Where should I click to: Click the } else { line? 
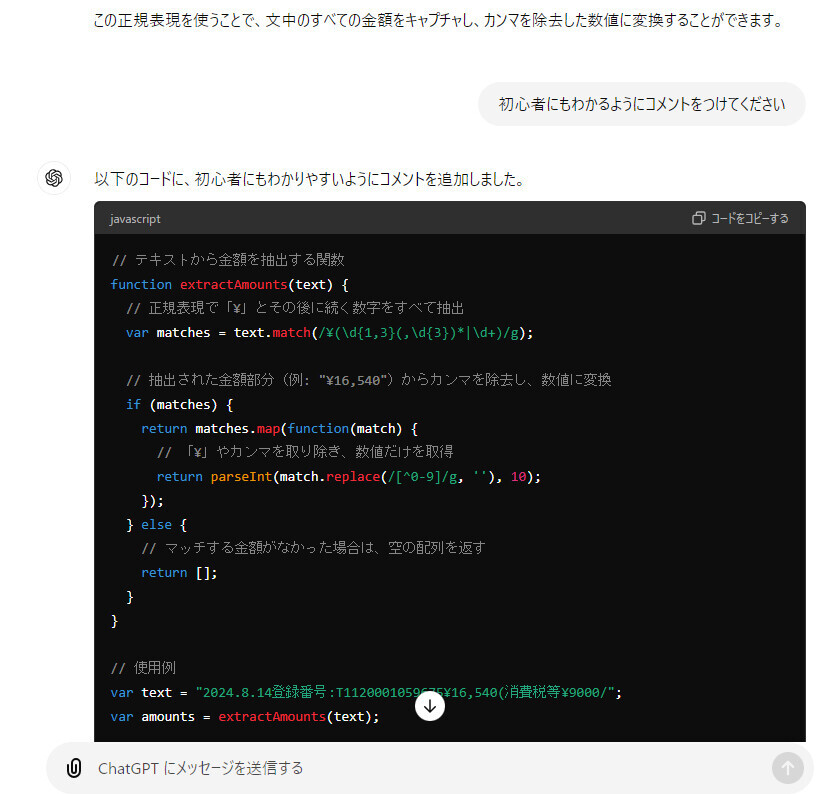157,524
